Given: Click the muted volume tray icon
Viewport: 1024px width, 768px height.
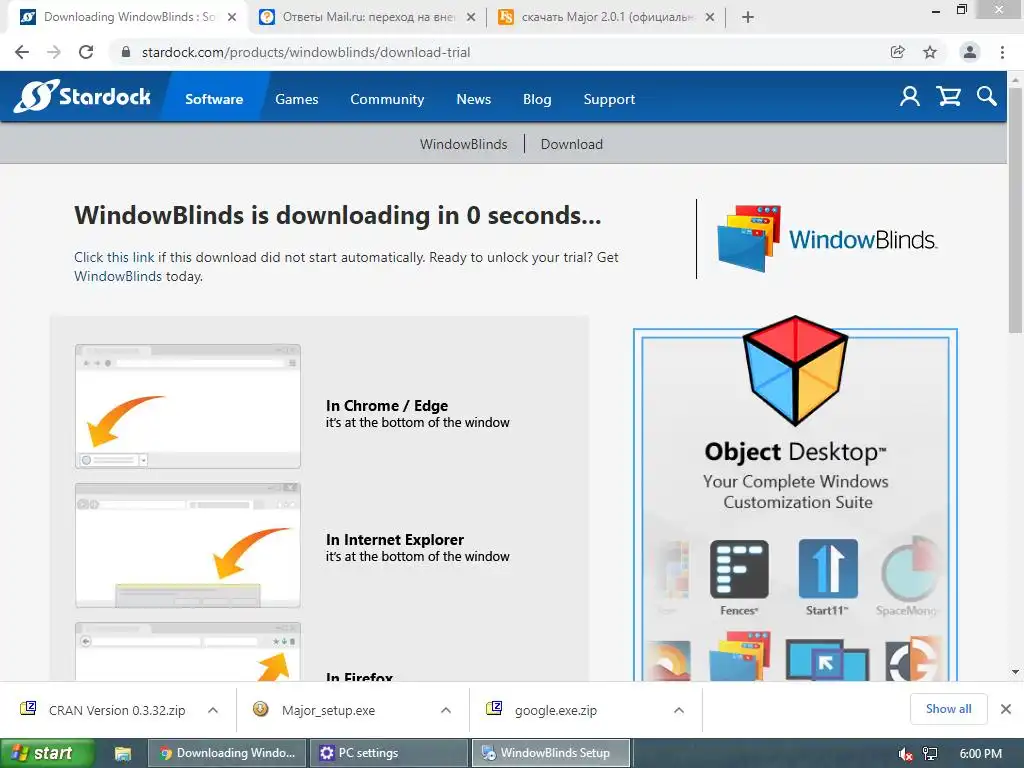Looking at the screenshot, I should (x=906, y=754).
